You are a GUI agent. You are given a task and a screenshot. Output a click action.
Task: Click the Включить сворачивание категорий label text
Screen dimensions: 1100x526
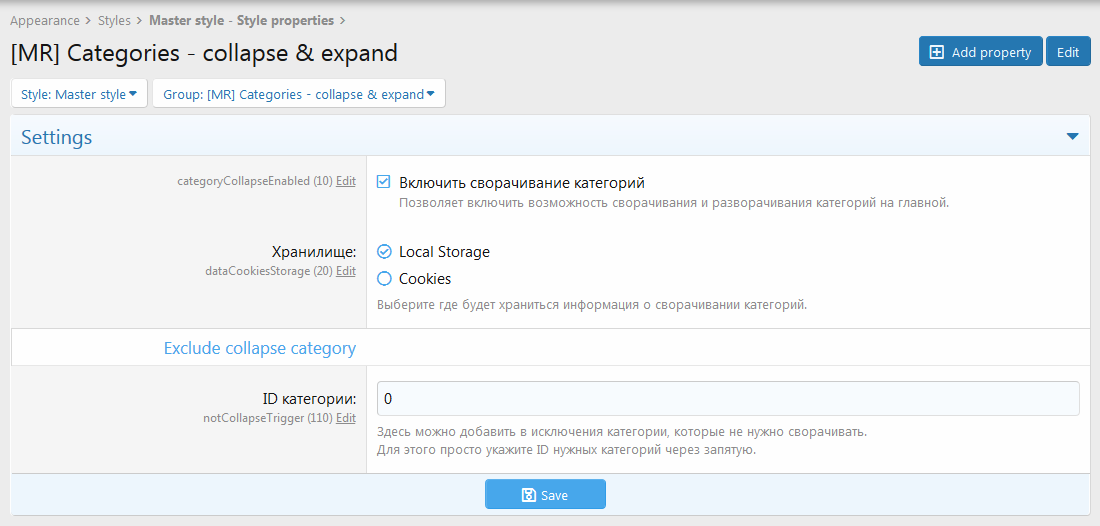521,183
